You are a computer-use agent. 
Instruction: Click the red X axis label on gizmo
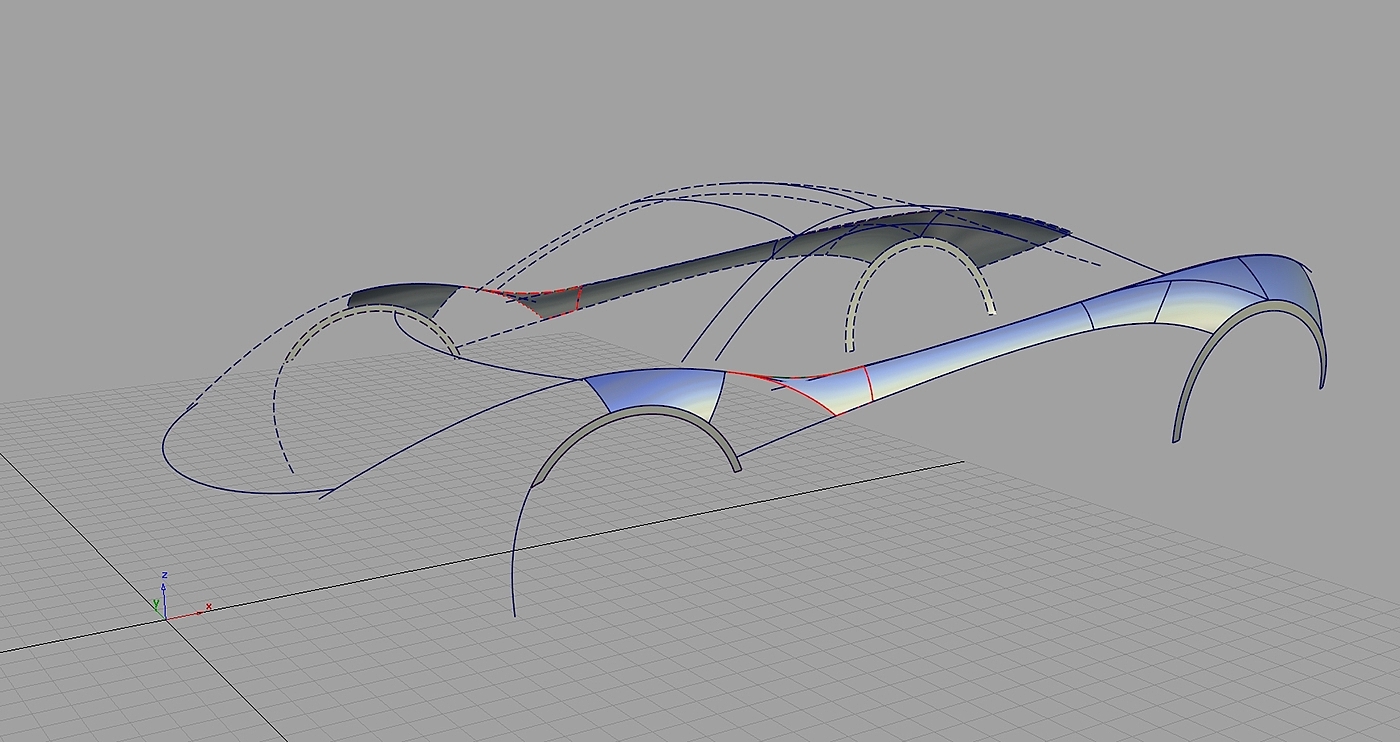click(x=208, y=606)
